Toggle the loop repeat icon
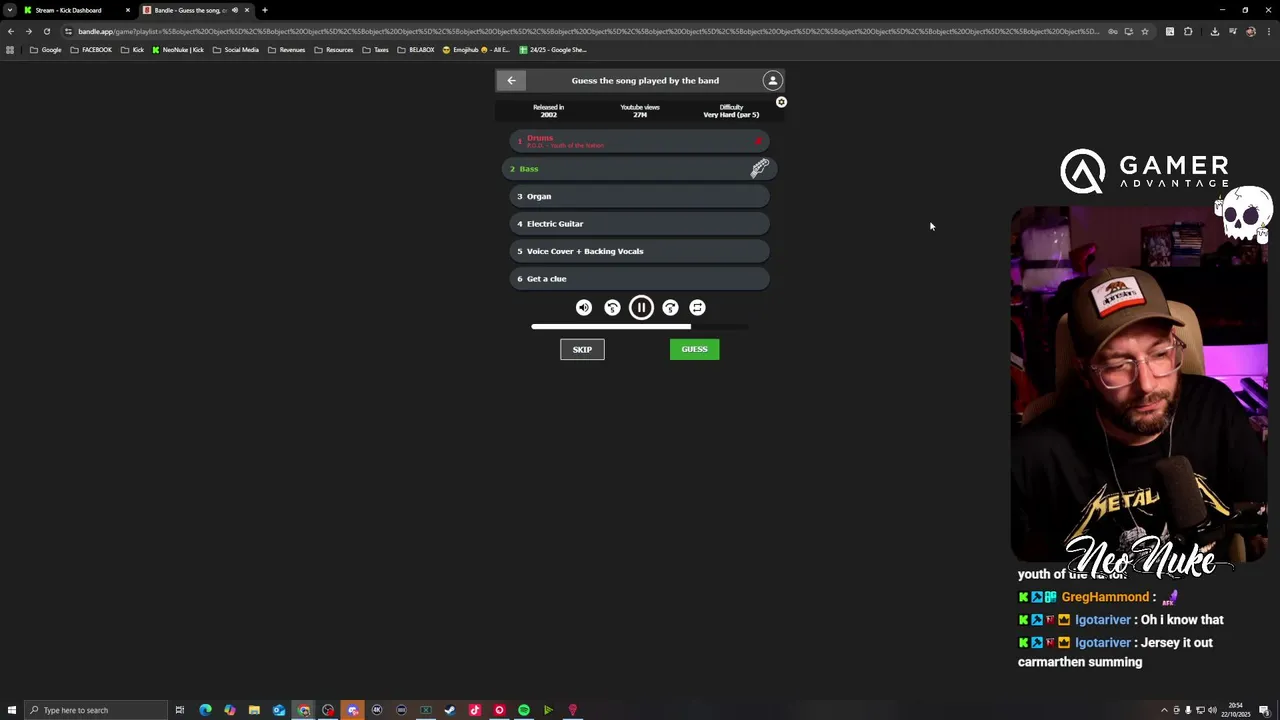 (697, 308)
